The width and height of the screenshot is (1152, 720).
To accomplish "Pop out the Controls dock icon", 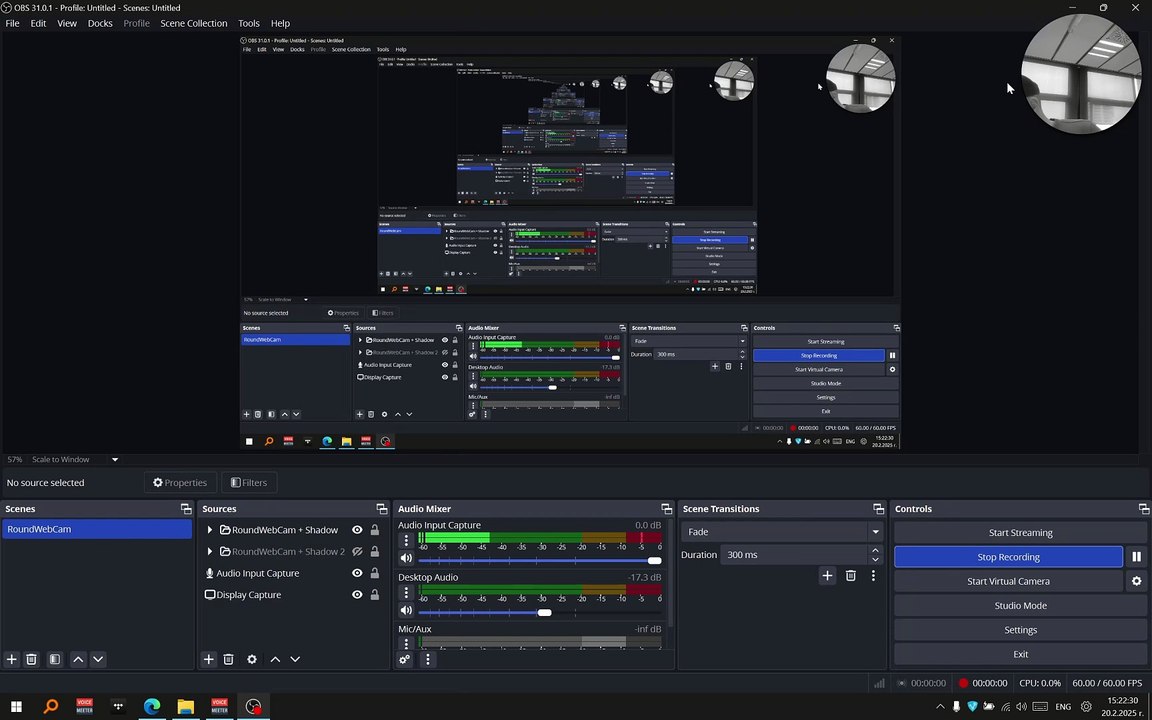I will coord(1144,508).
